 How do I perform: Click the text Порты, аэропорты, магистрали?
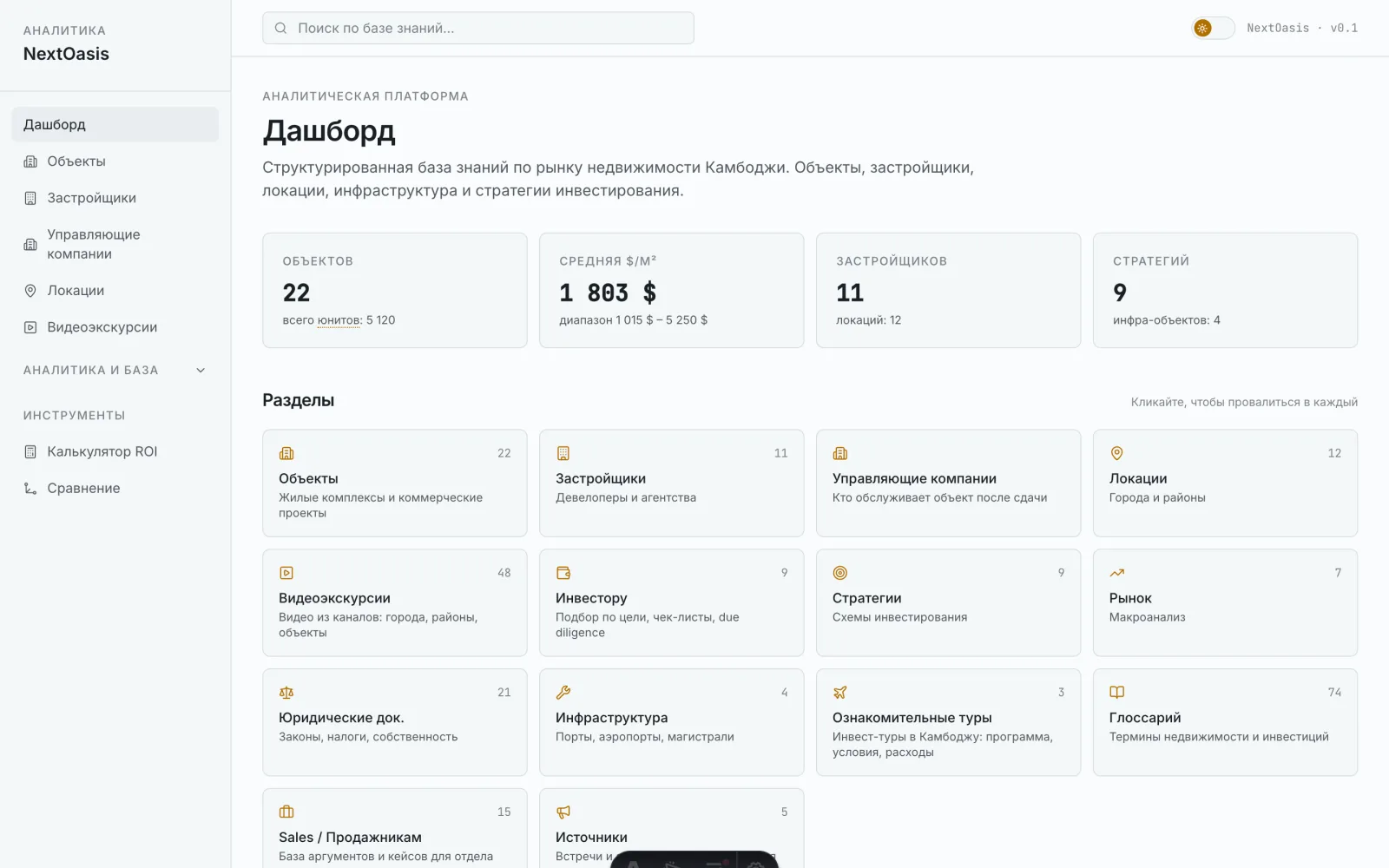click(x=645, y=737)
